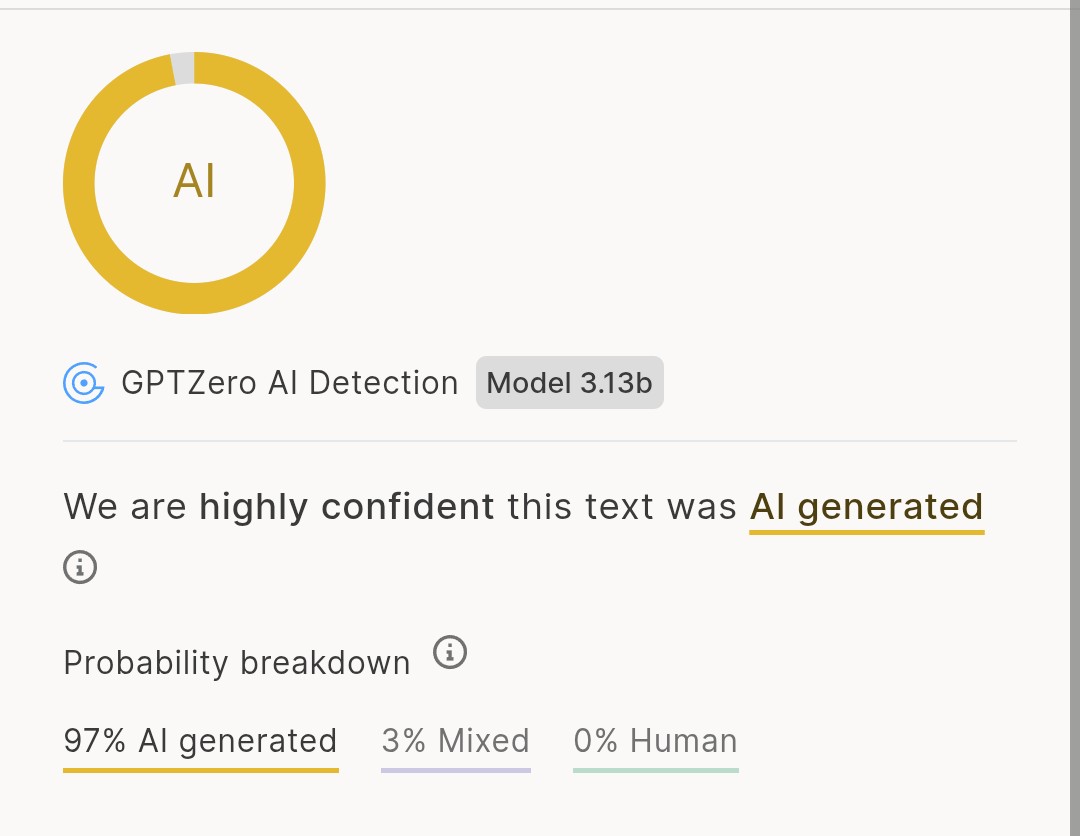Viewport: 1080px width, 836px height.
Task: Click the "AI" label inside the donut chart
Action: 194,182
